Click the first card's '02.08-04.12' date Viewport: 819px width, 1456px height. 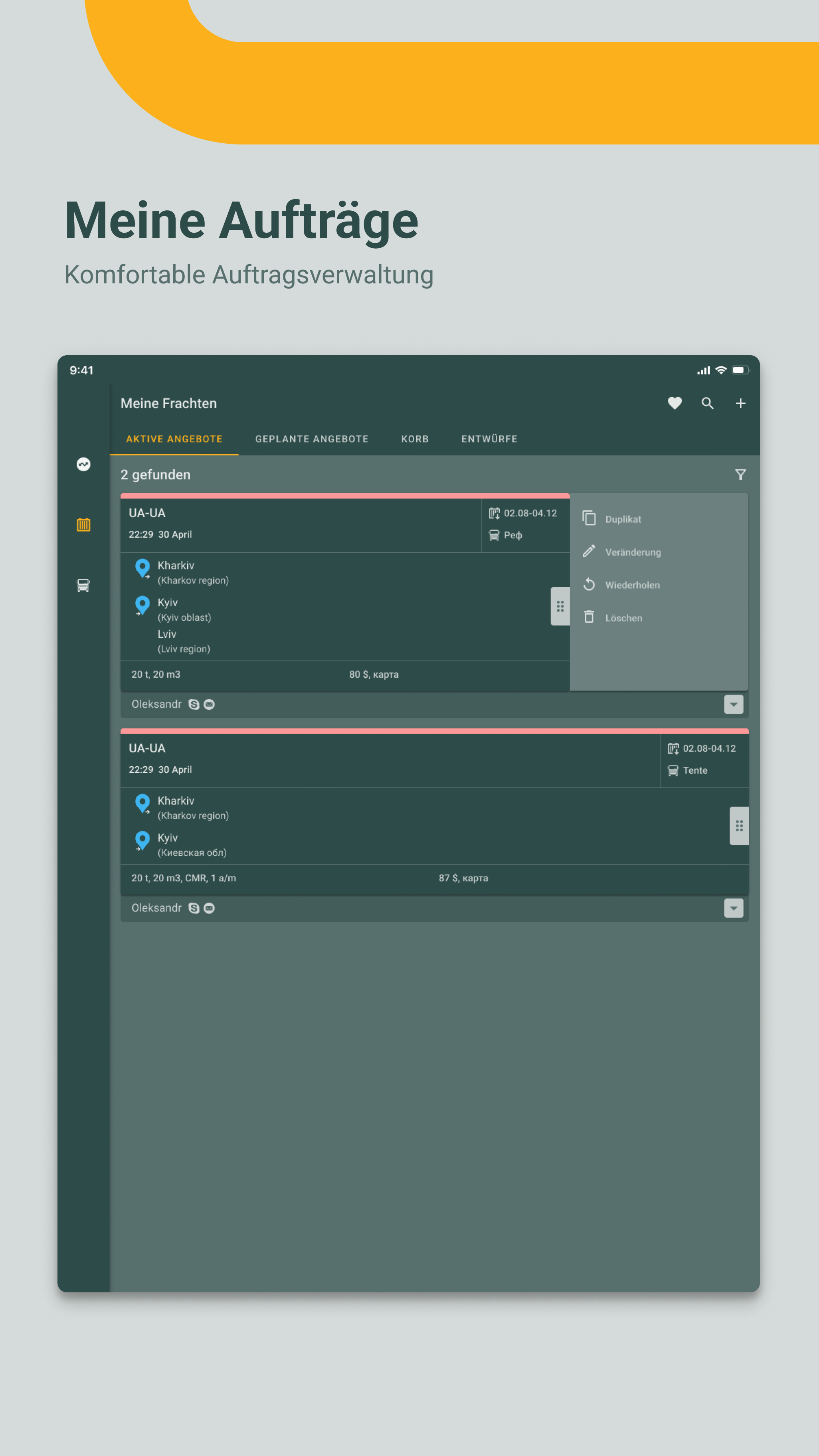530,513
